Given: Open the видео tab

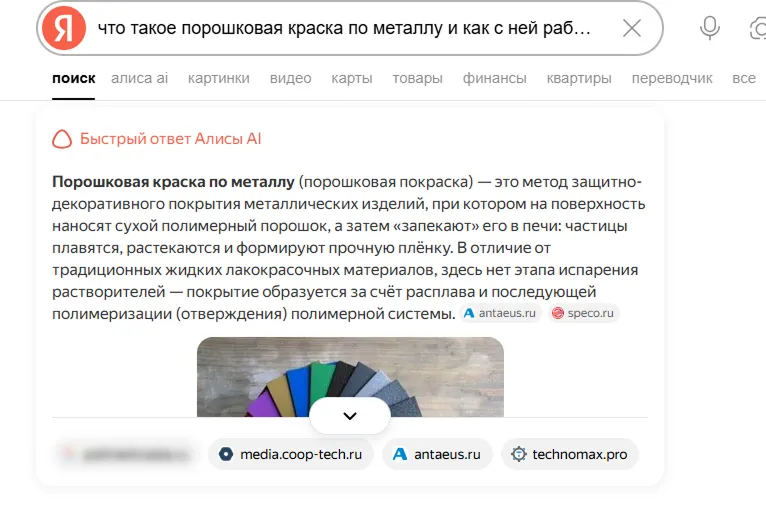Looking at the screenshot, I should (290, 78).
